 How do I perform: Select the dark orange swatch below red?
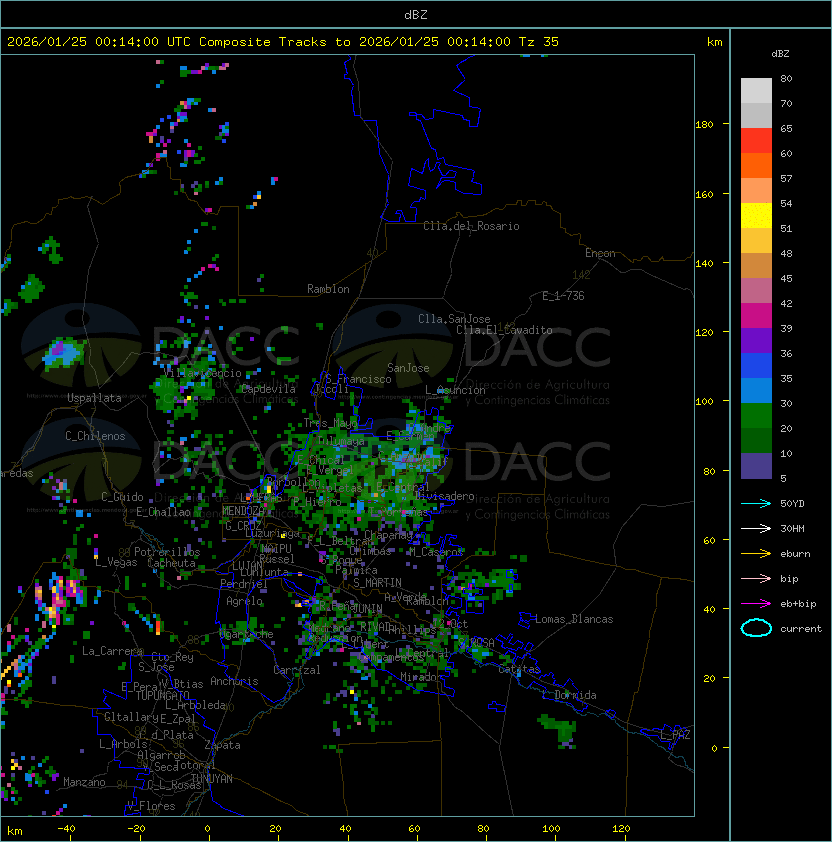[x=756, y=166]
